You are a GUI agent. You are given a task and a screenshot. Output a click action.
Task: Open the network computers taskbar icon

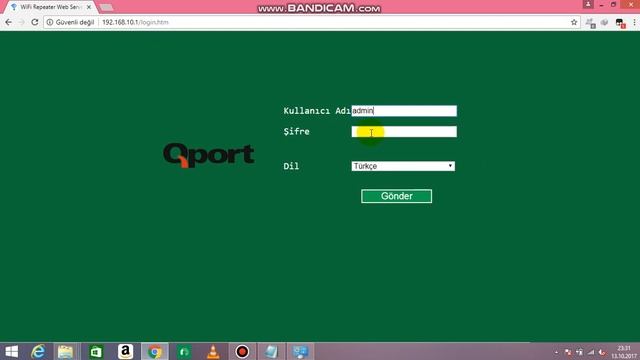(x=300, y=351)
